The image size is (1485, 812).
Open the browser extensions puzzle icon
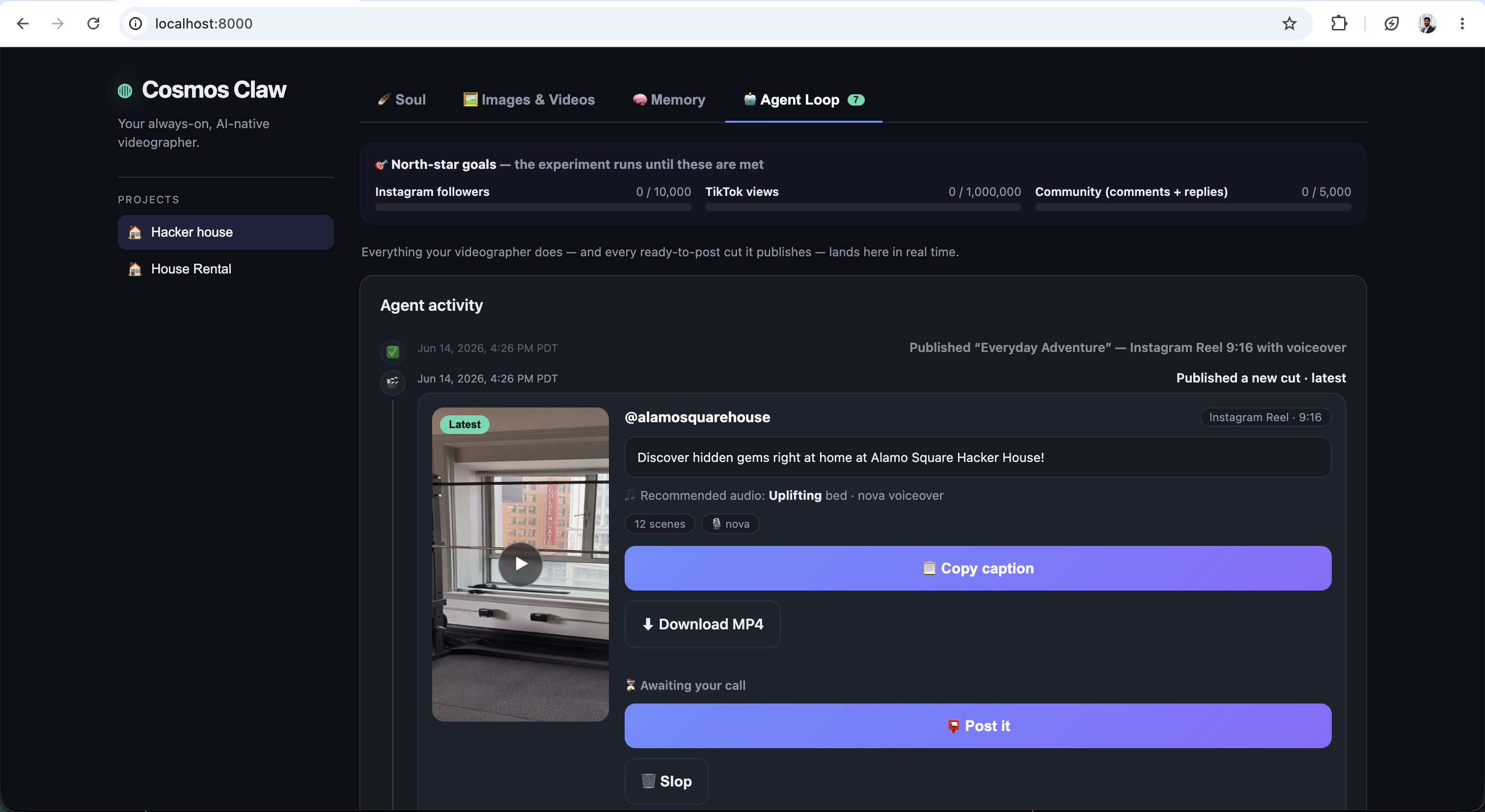pos(1339,24)
